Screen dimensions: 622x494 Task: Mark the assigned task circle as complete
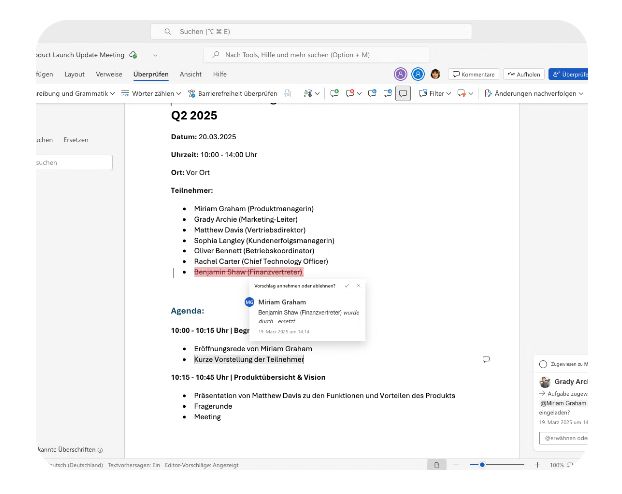(543, 364)
